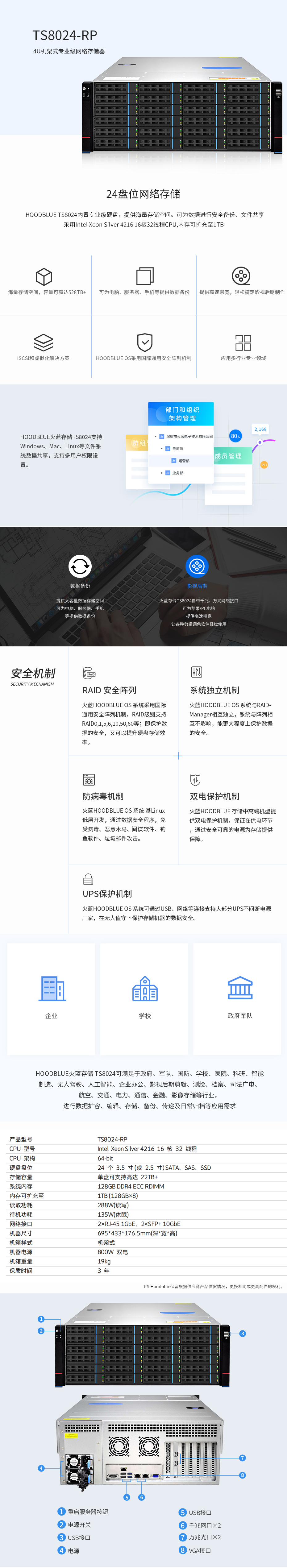
Task: Click the 重启服务器按钮 legend entry
Action: click(x=83, y=1512)
